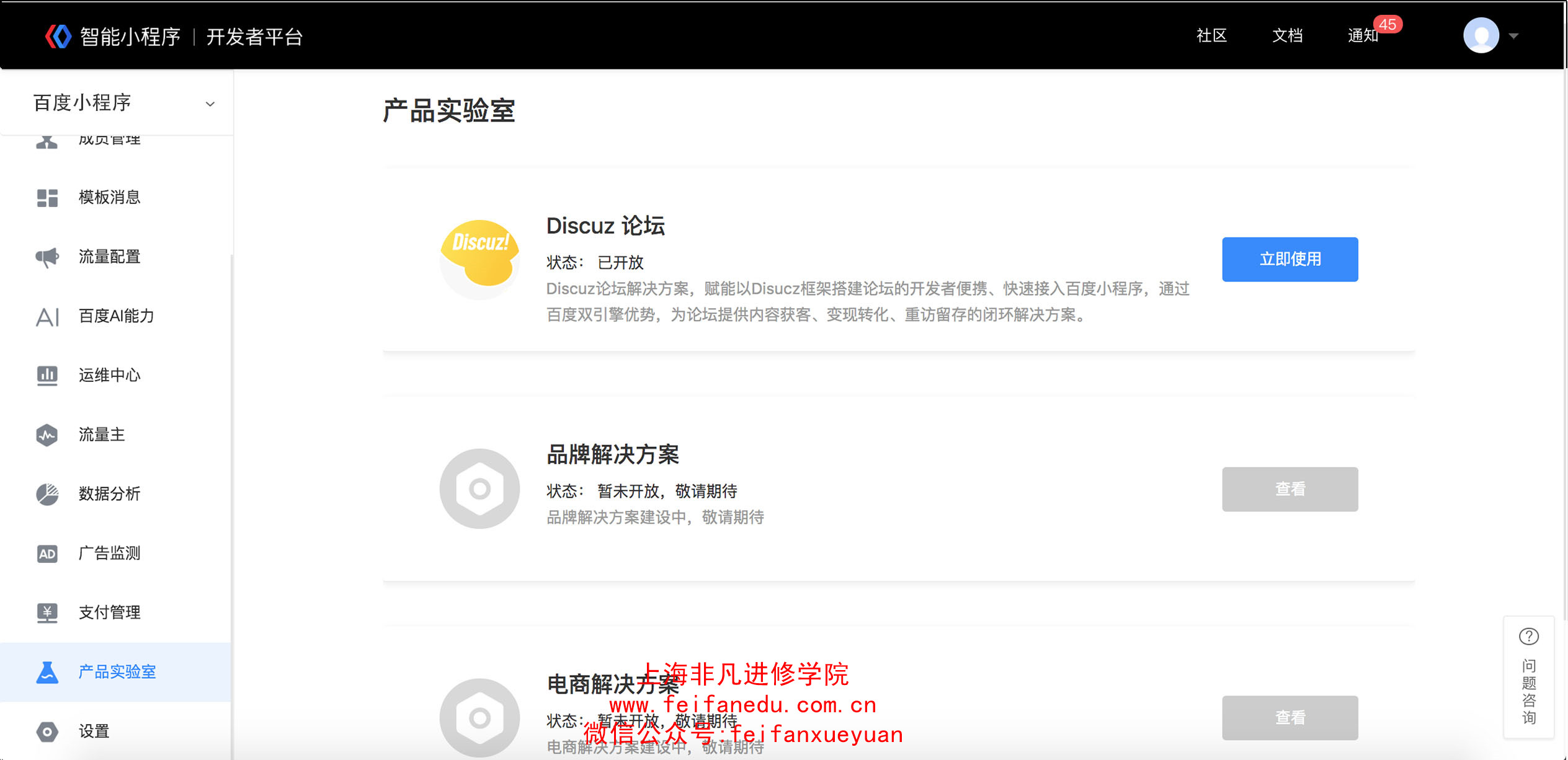Click the 流量配置 megaphone icon
Screen dimensions: 1568x760
[x=47, y=257]
